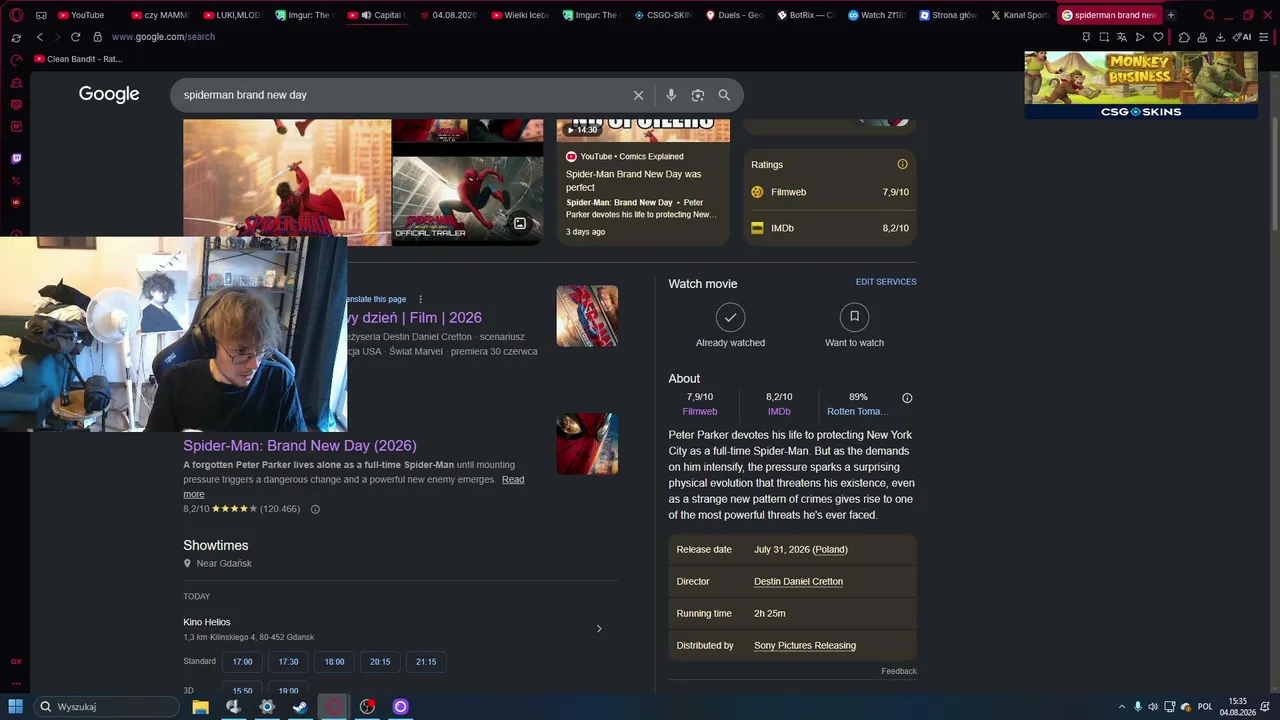Switch to Opera GX in the taskbar
Screen dimensions: 1280x720
coord(334,707)
